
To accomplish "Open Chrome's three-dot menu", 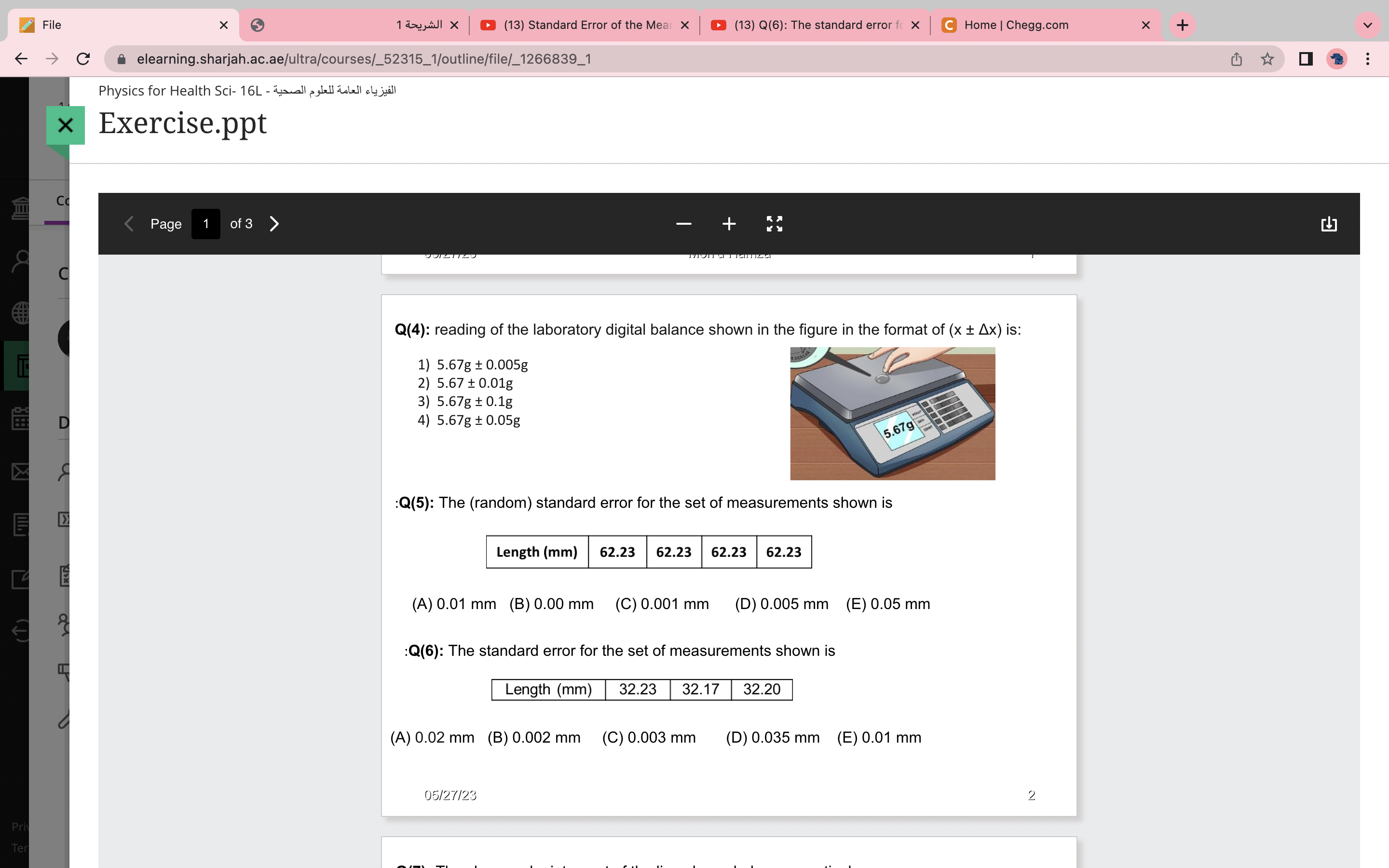I will click(1368, 58).
